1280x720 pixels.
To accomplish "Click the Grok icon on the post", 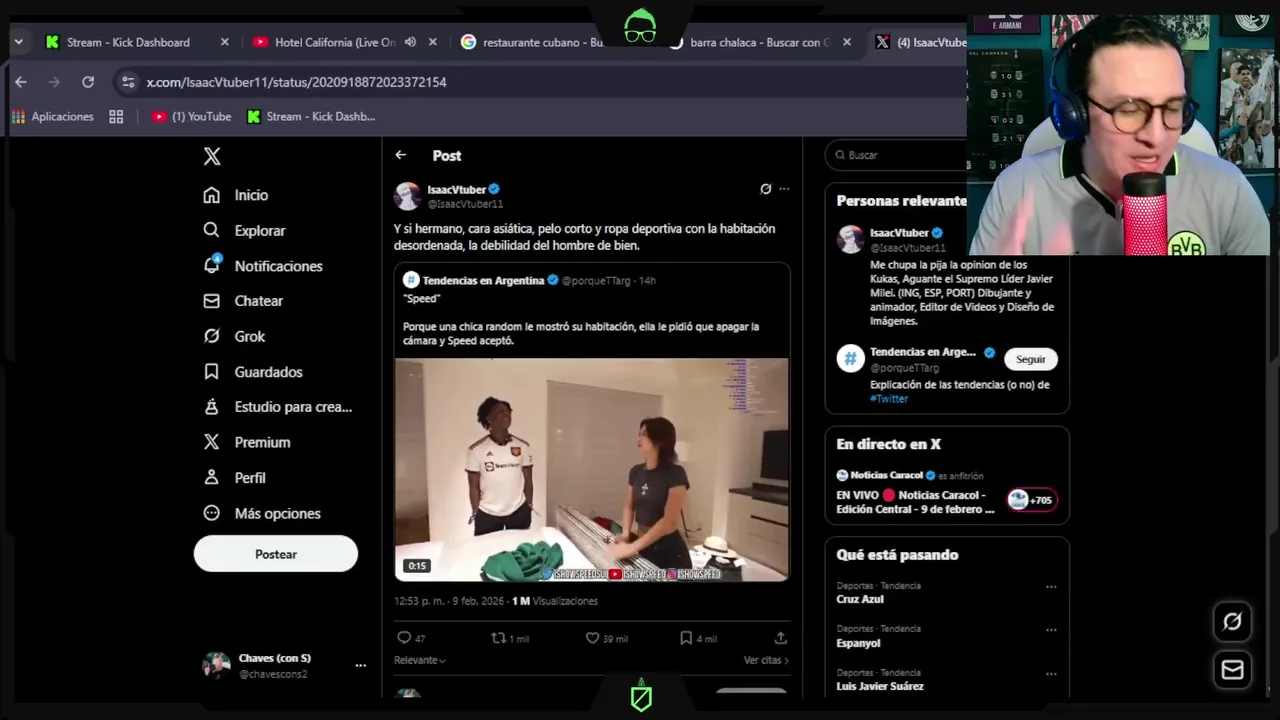I will 766,189.
